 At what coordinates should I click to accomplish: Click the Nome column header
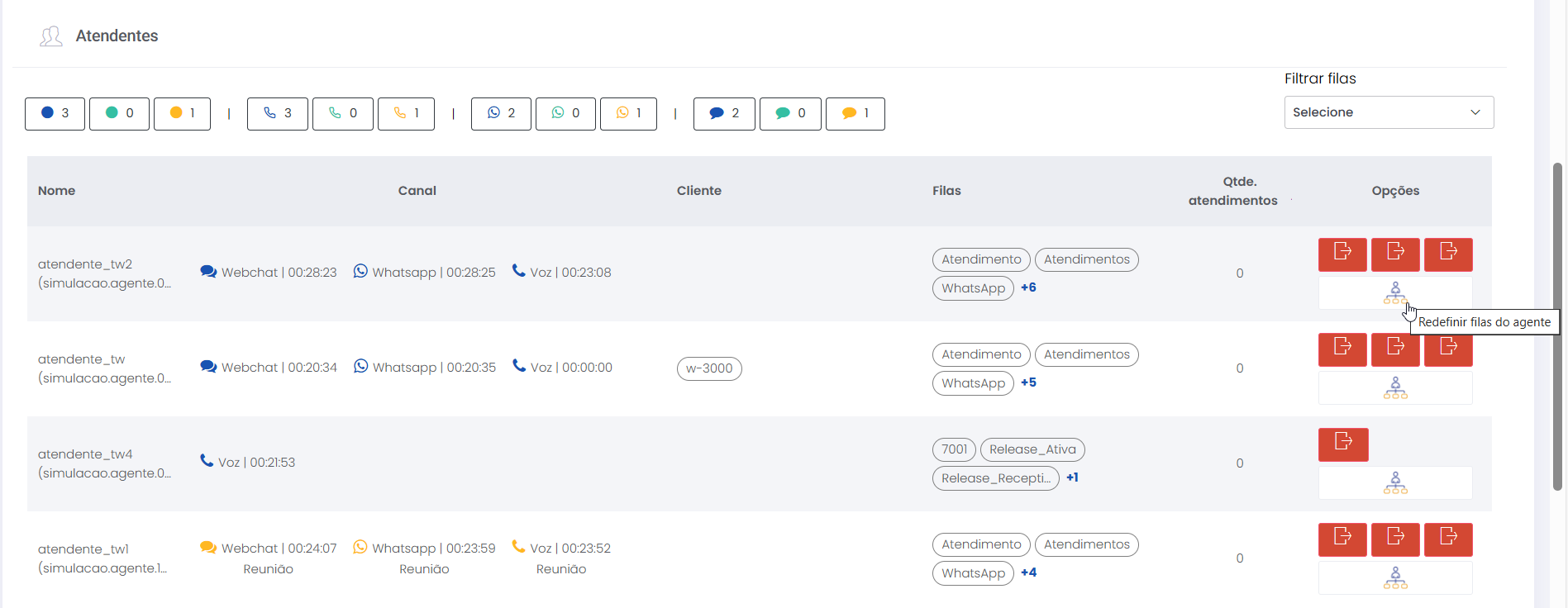(56, 191)
